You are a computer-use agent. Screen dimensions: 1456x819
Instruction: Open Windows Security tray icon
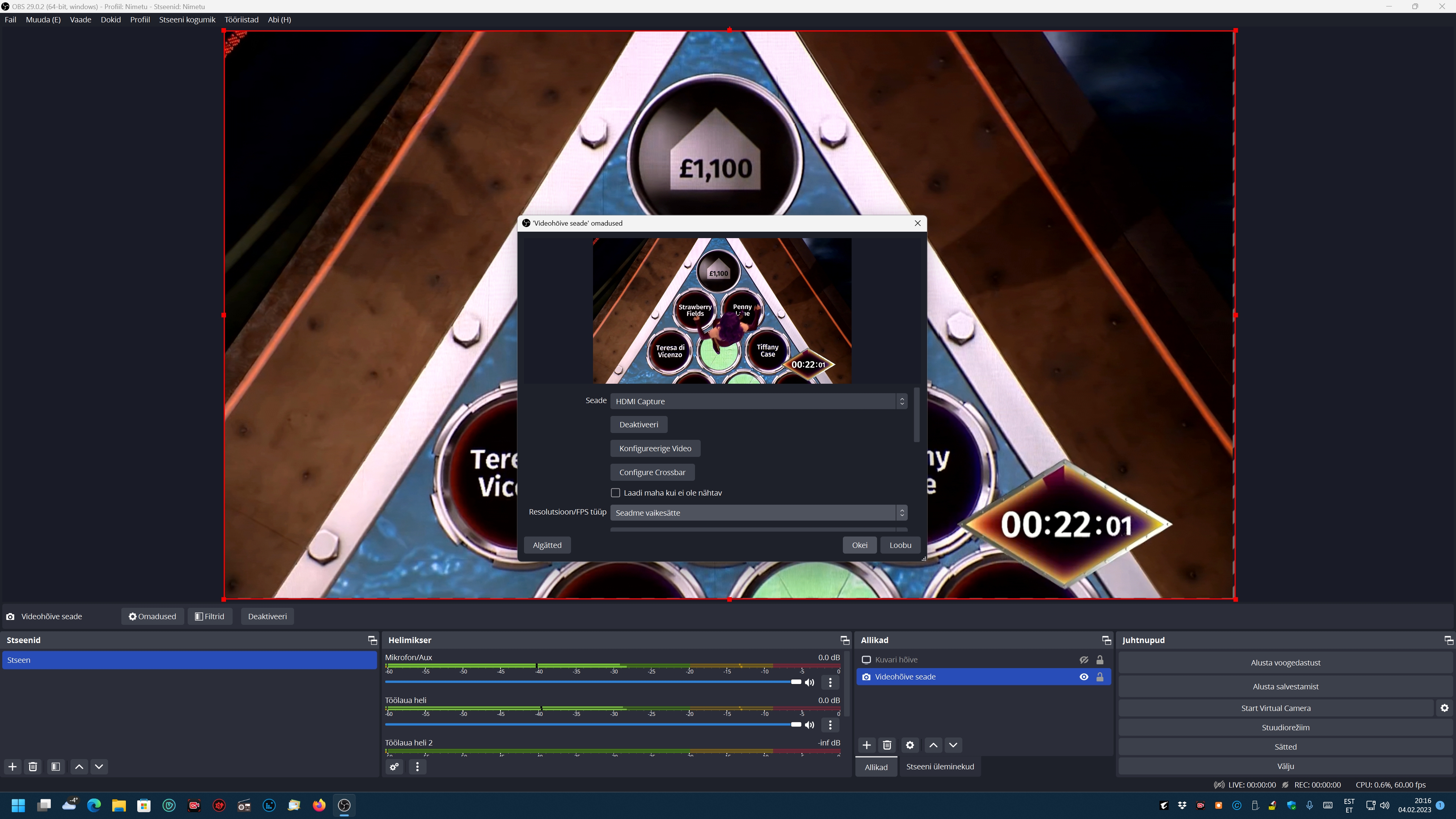1291,805
